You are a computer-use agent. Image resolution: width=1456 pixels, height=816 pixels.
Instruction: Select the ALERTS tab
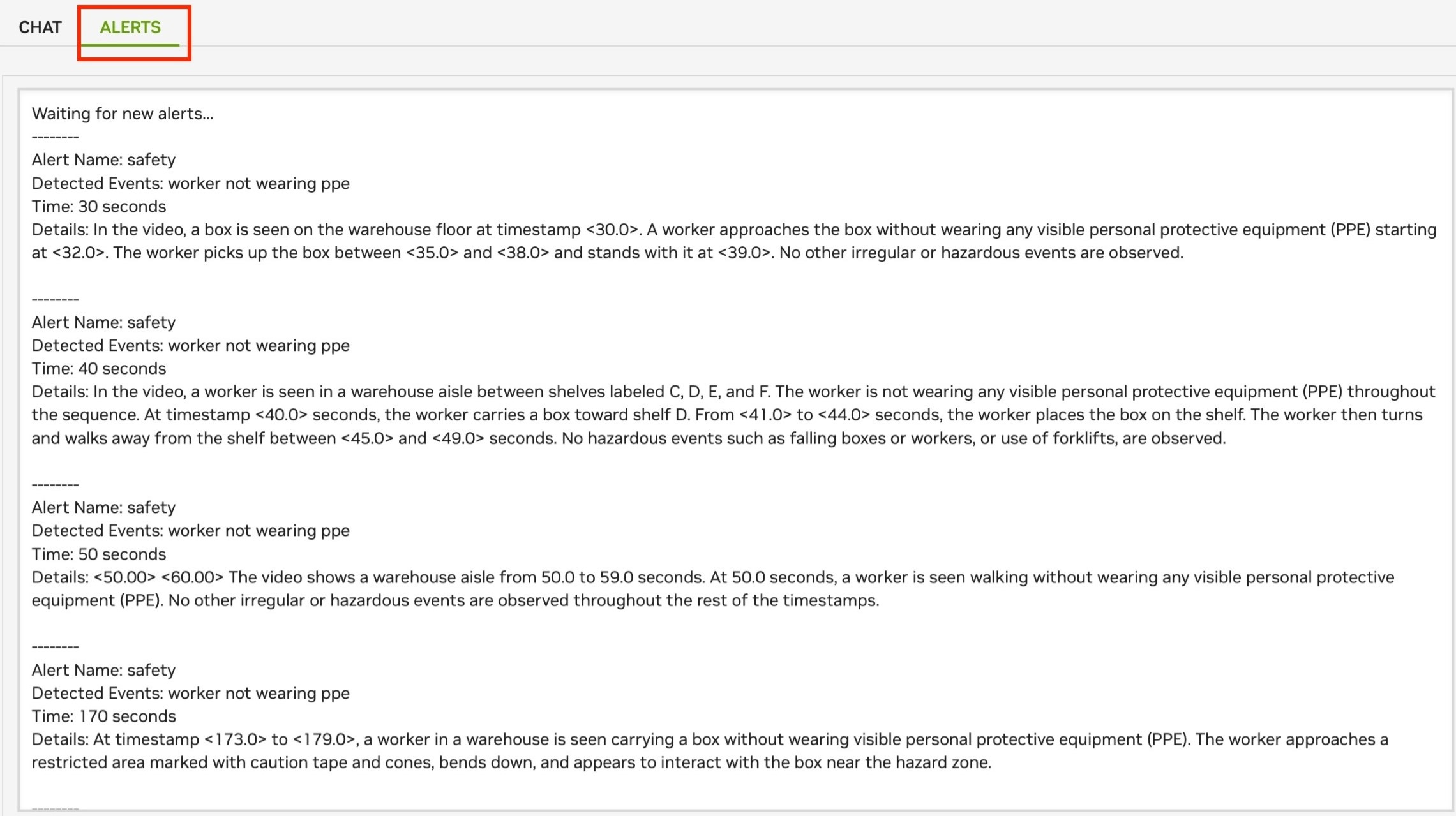[x=130, y=27]
